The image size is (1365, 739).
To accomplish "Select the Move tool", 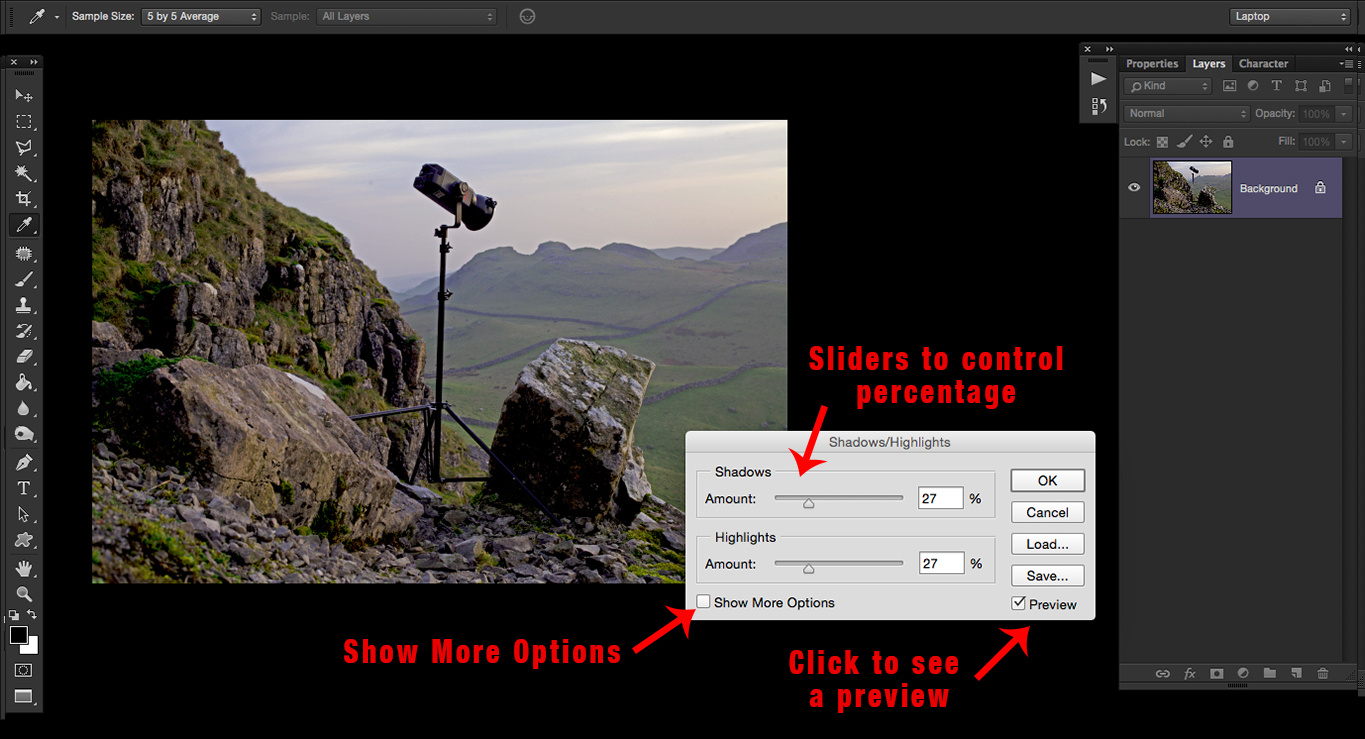I will (x=24, y=96).
